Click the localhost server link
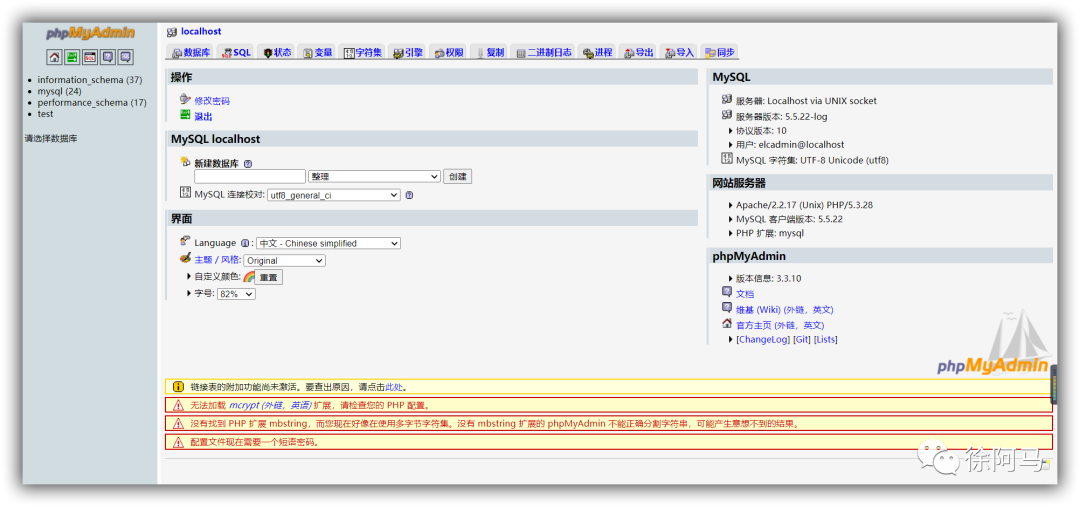1080x507 pixels. (201, 32)
